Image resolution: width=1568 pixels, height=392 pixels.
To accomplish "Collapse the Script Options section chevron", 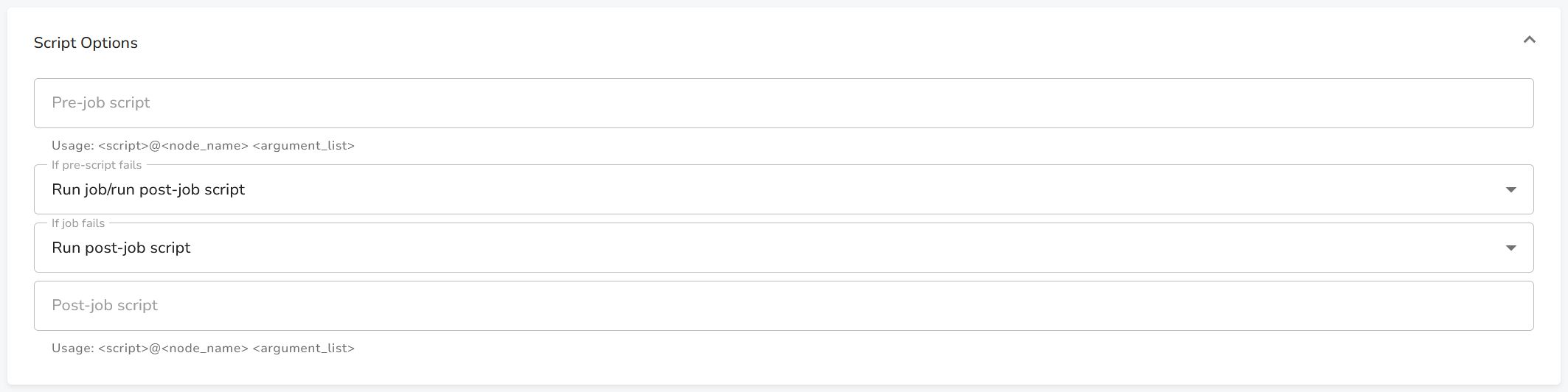I will pyautogui.click(x=1529, y=40).
